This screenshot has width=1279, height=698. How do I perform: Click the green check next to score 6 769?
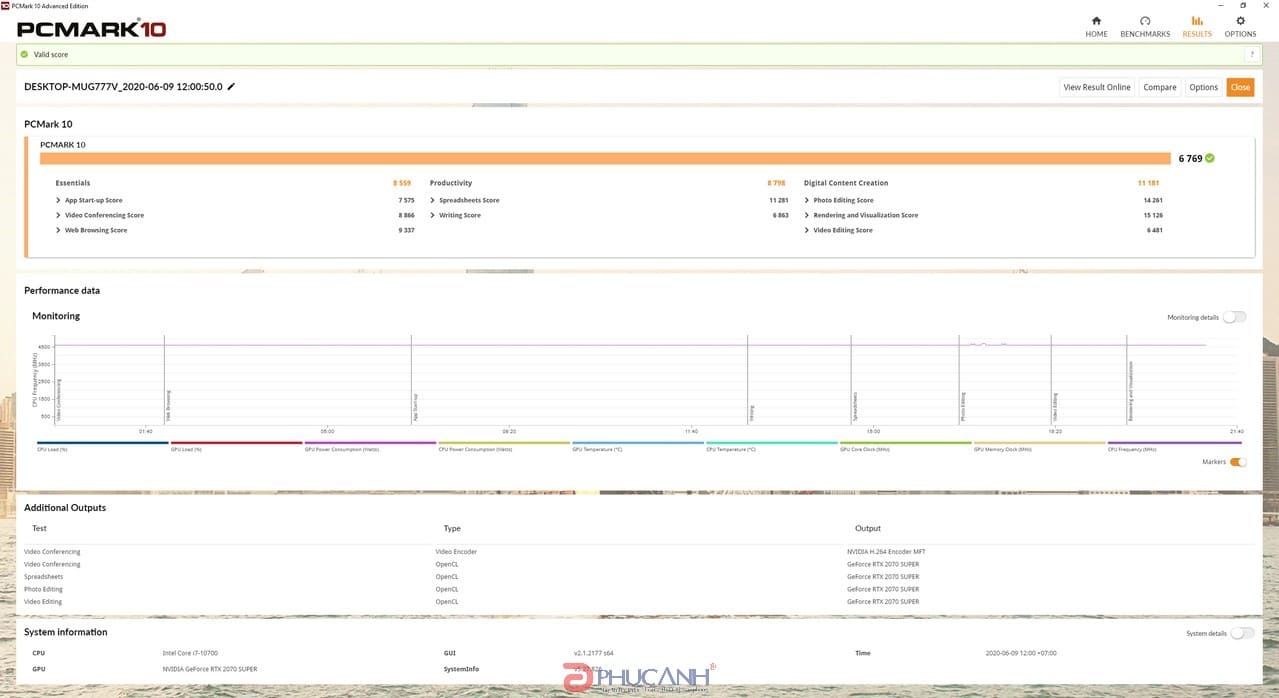pyautogui.click(x=1210, y=158)
